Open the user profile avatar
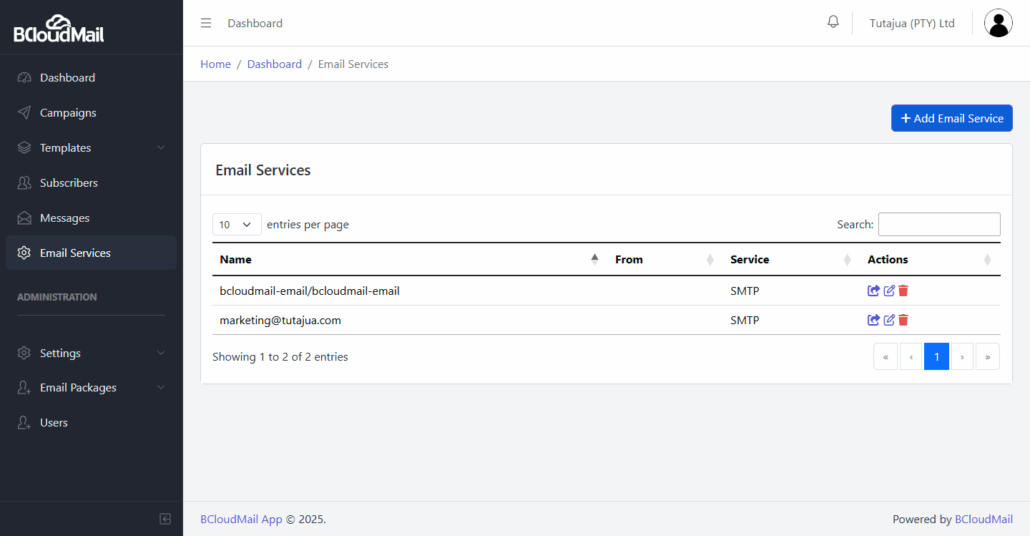 pos(998,23)
